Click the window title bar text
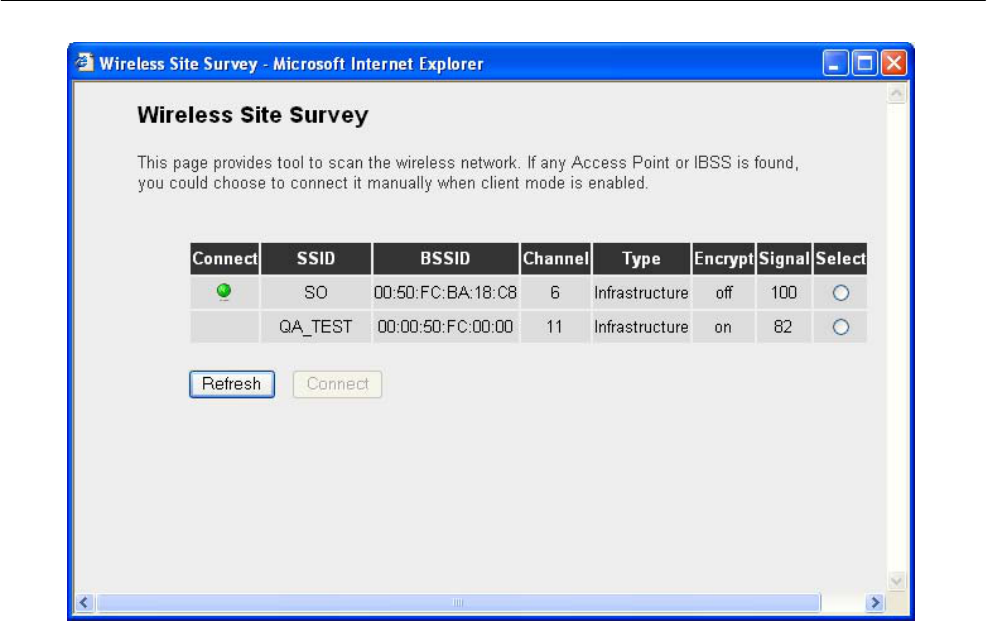This screenshot has height=621, width=987. [291, 64]
